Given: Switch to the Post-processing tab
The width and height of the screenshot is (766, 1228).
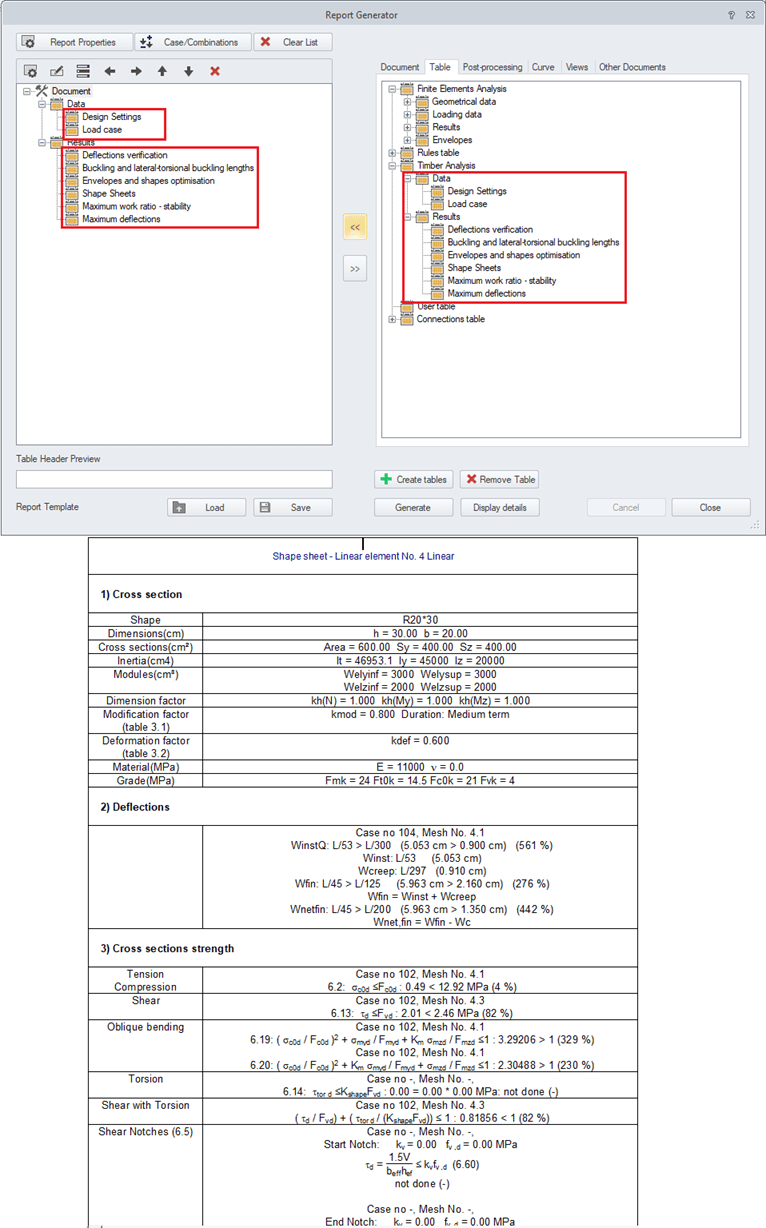Looking at the screenshot, I should [x=492, y=67].
